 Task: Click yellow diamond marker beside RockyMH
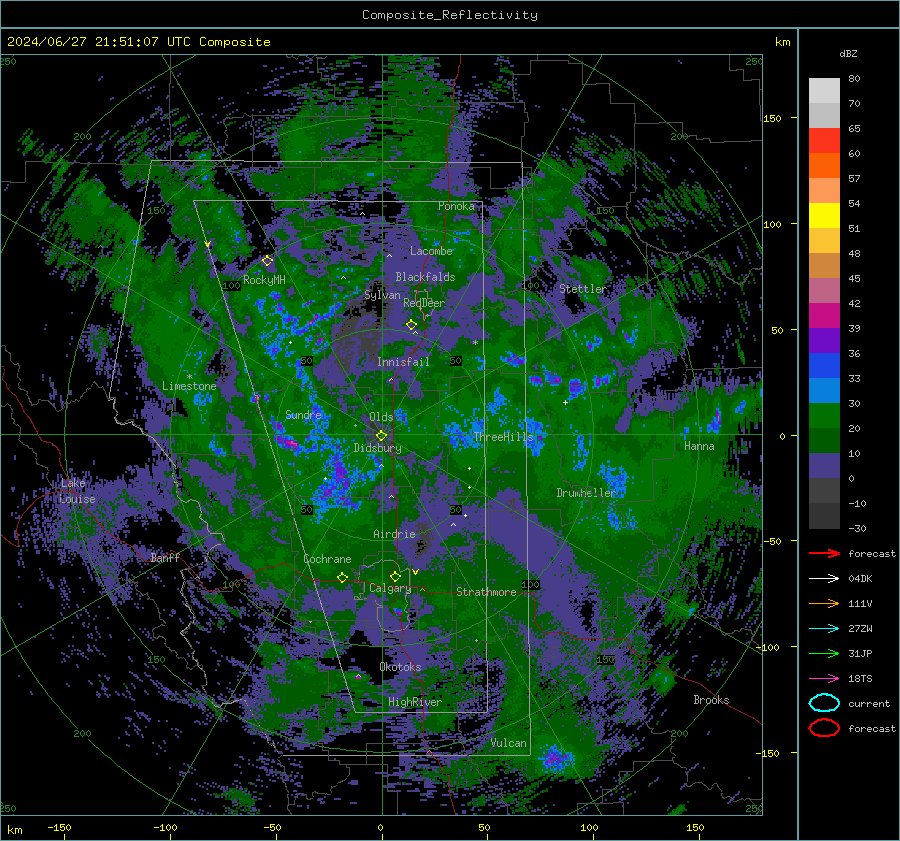(267, 261)
